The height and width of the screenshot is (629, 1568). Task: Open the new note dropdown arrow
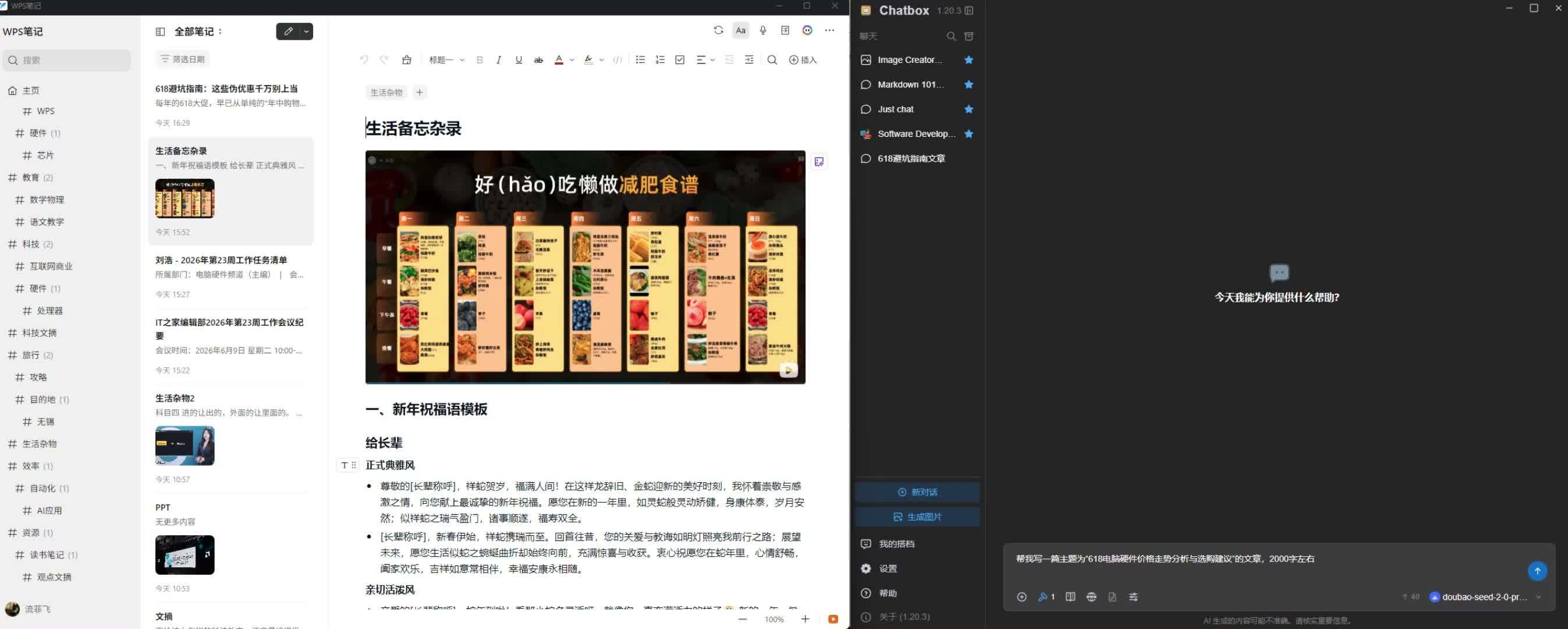(x=306, y=31)
